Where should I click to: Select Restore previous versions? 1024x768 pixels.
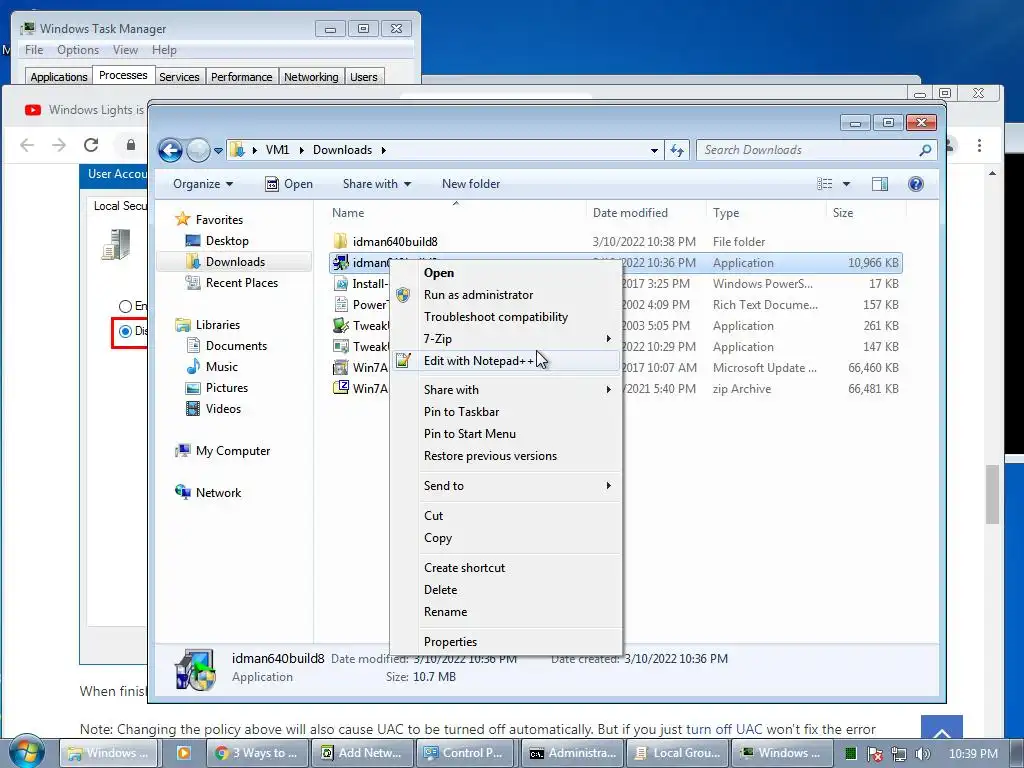tap(505, 456)
